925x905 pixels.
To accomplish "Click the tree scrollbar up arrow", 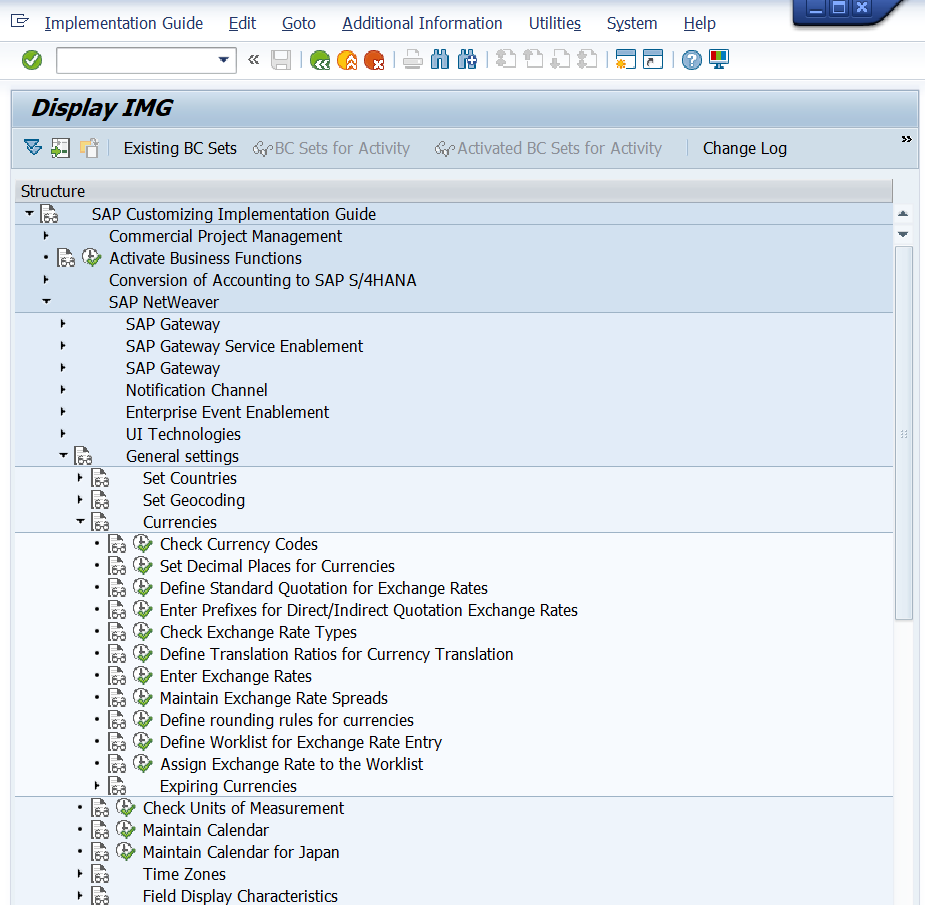I will tap(903, 214).
